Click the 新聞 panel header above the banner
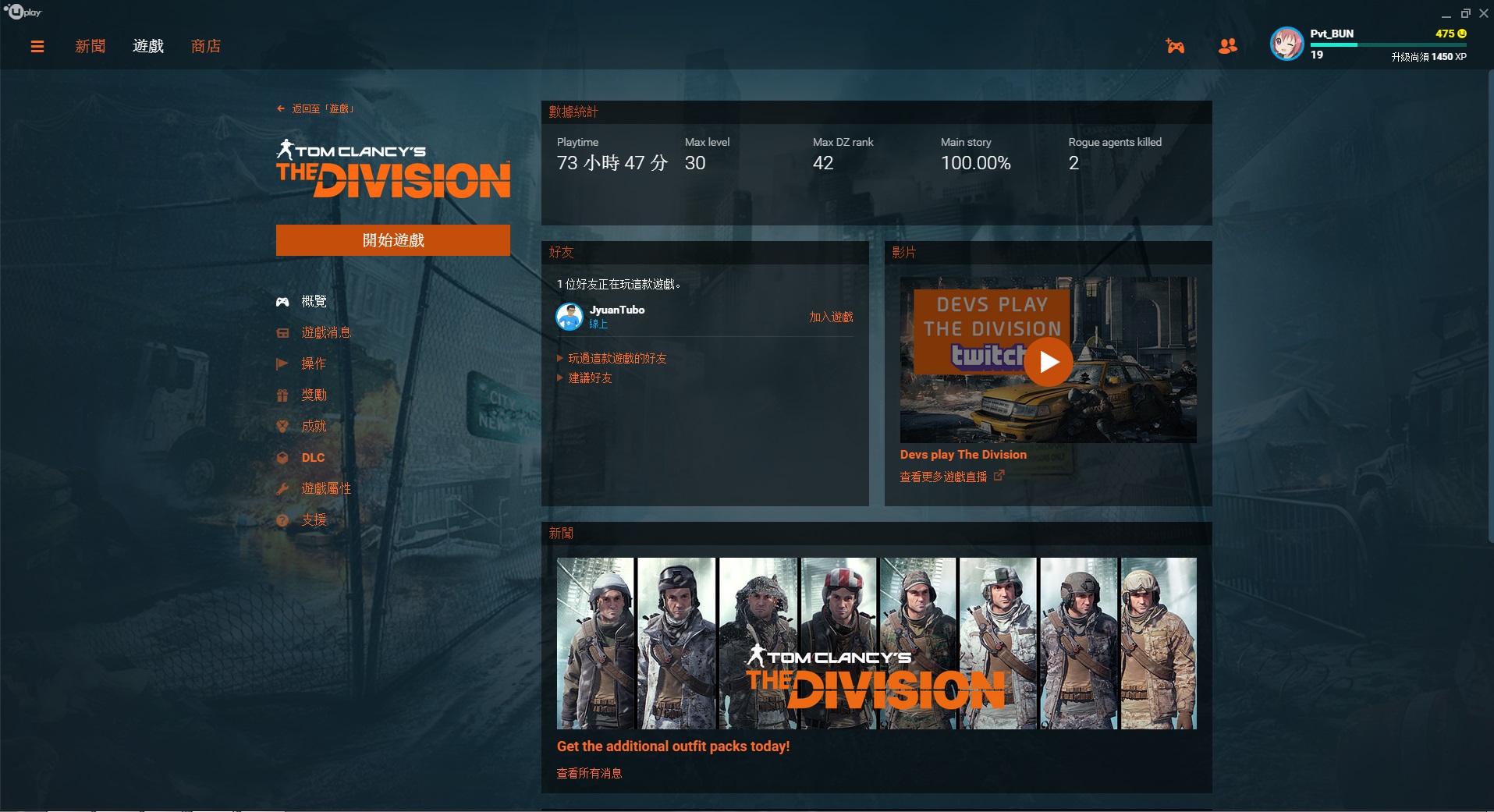The image size is (1494, 812). click(877, 534)
